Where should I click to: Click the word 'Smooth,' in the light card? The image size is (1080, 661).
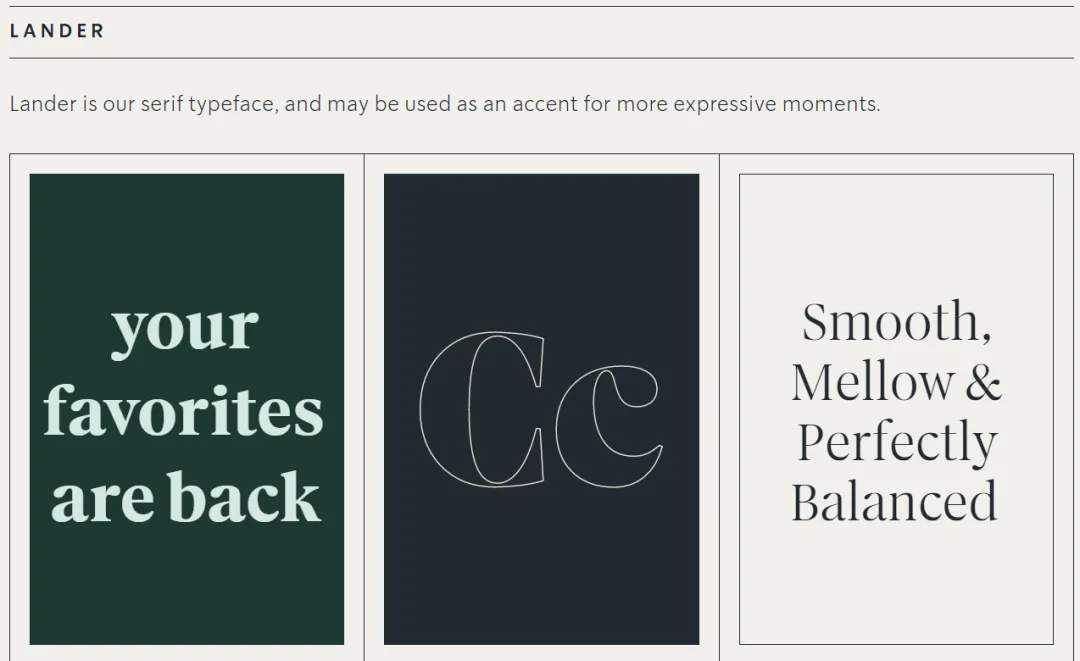(x=896, y=321)
